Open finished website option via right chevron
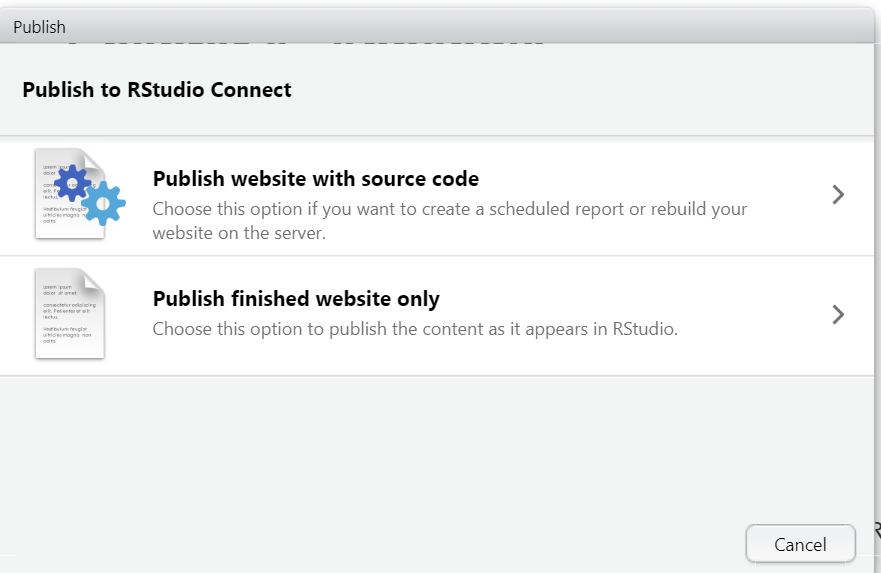The image size is (881, 573). pyautogui.click(x=838, y=315)
